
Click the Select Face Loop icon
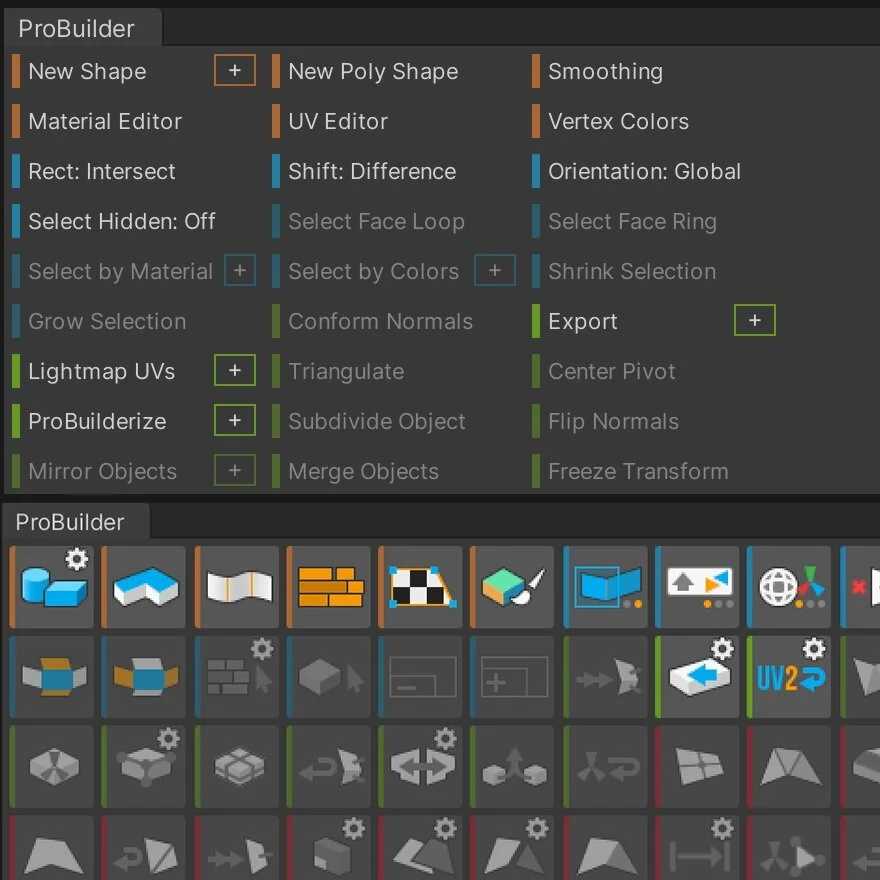point(52,676)
